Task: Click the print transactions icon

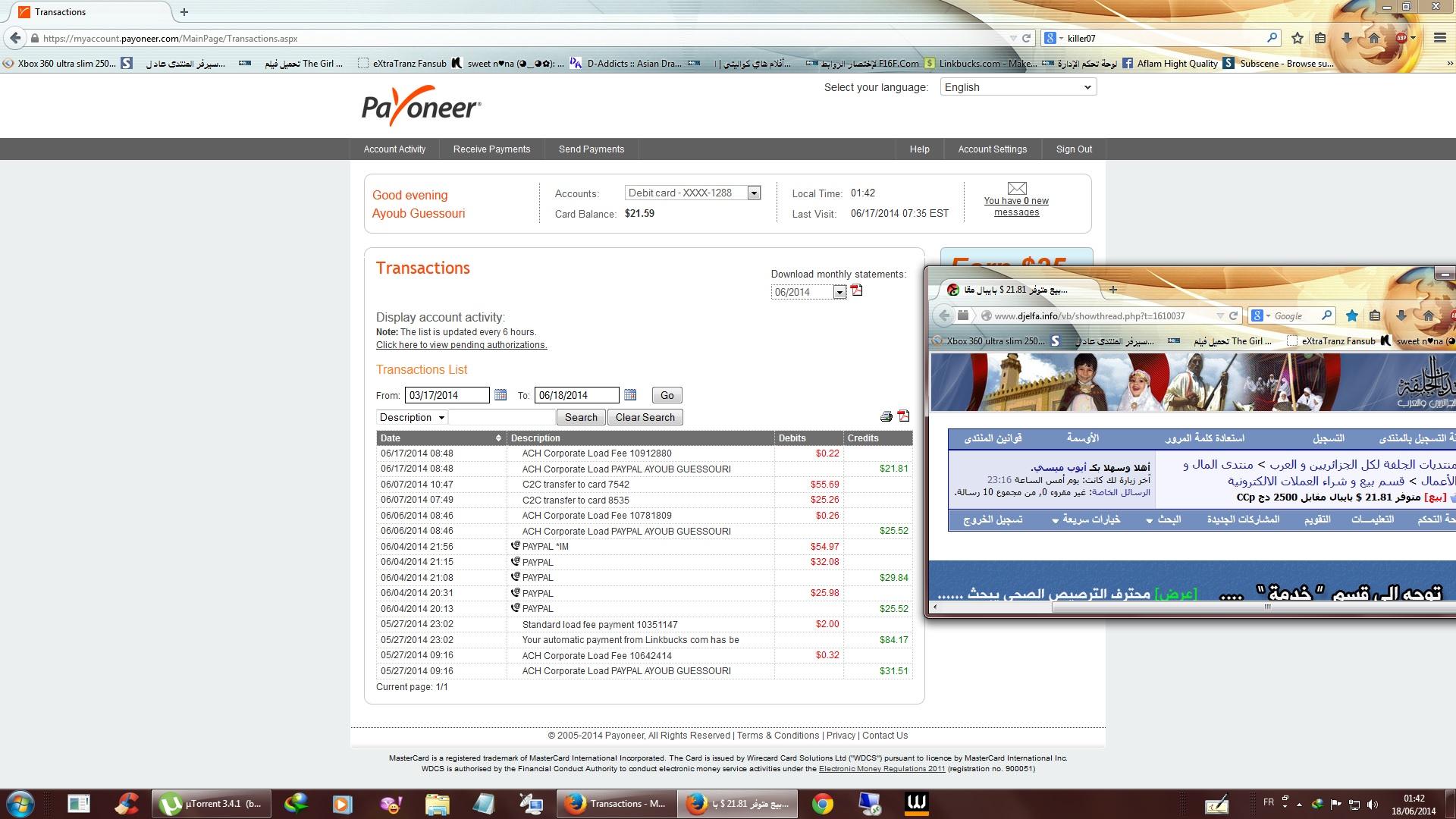Action: [886, 416]
